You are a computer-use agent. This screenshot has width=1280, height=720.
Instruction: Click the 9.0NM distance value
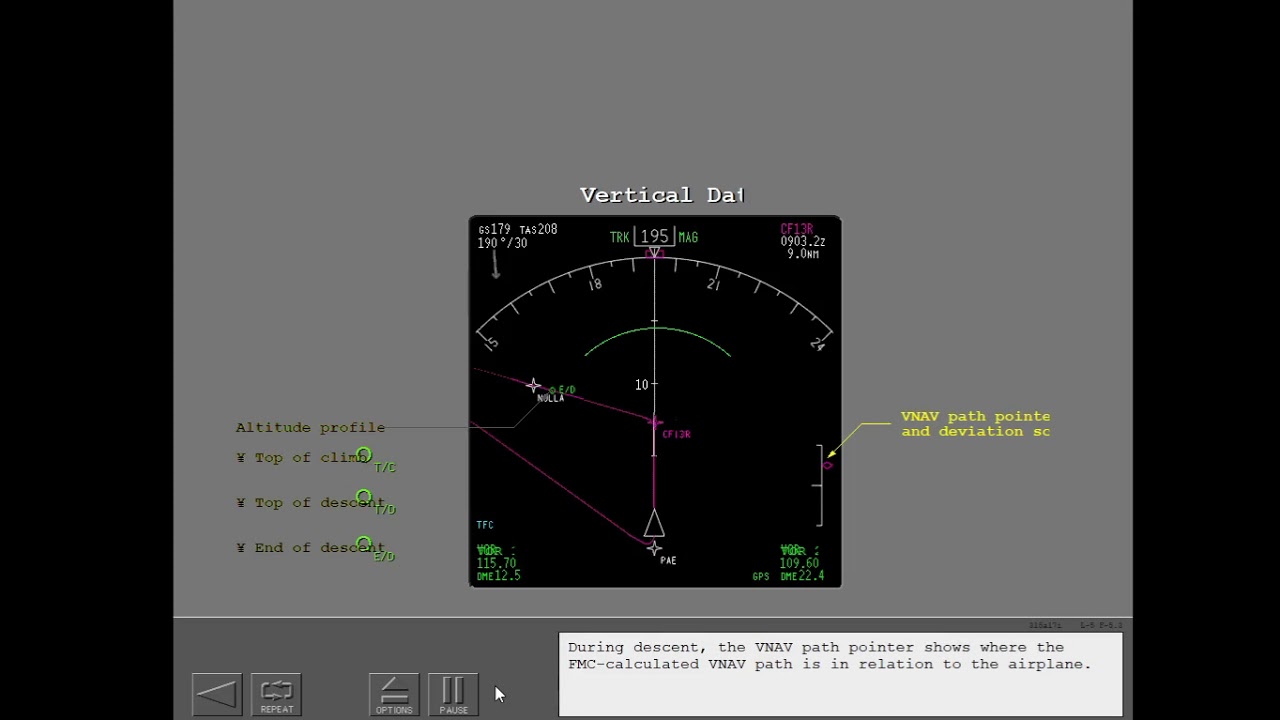point(803,254)
